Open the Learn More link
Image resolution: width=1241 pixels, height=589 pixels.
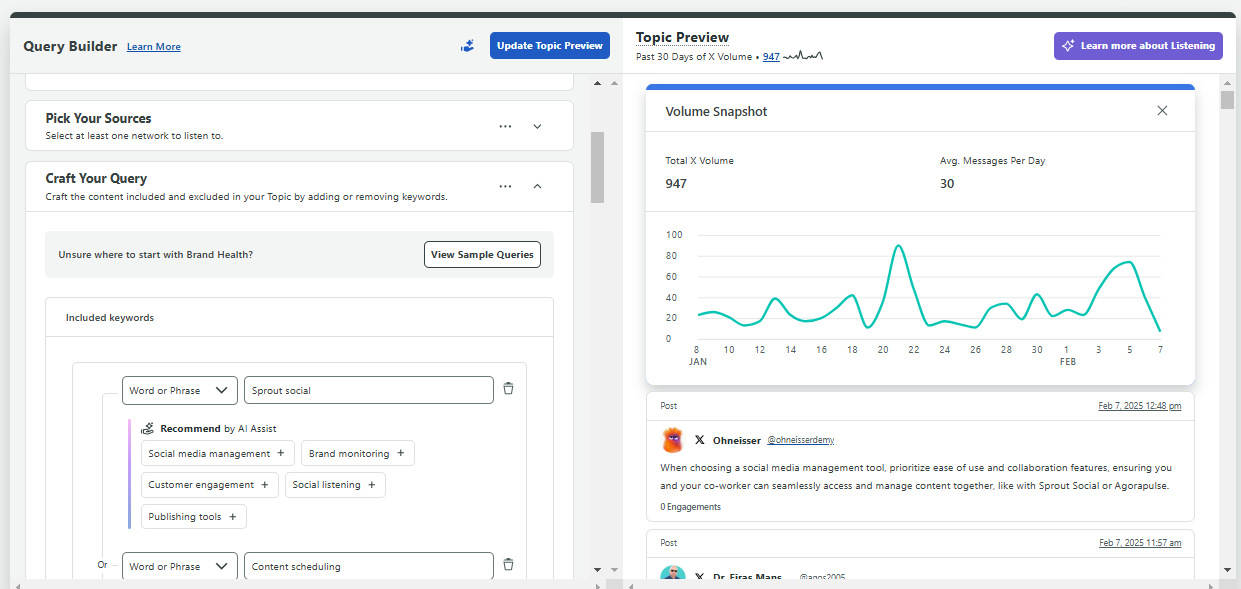point(154,47)
